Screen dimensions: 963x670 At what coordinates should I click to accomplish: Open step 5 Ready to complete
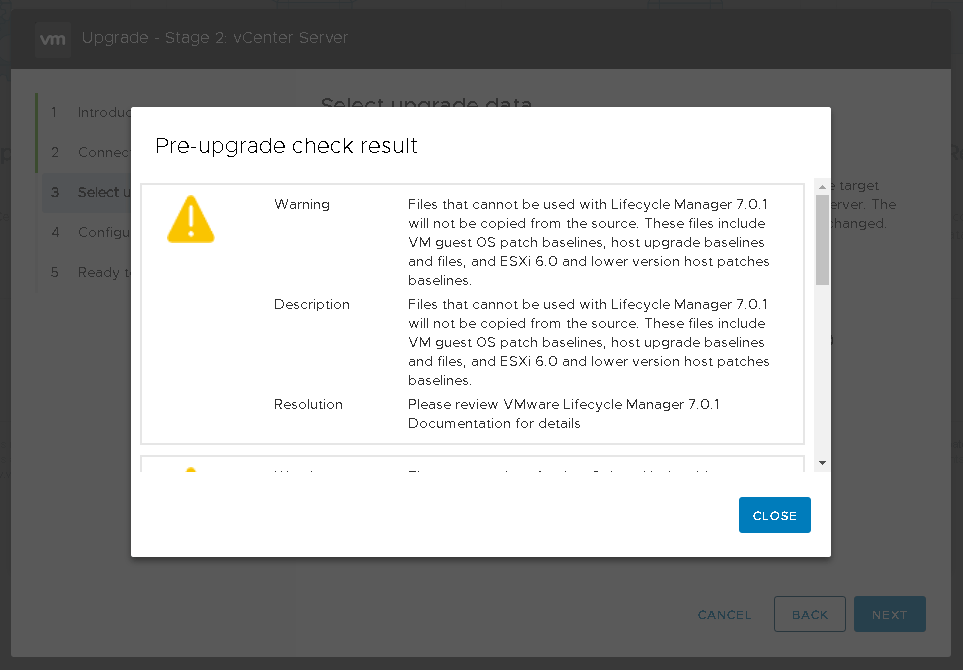[x=90, y=272]
